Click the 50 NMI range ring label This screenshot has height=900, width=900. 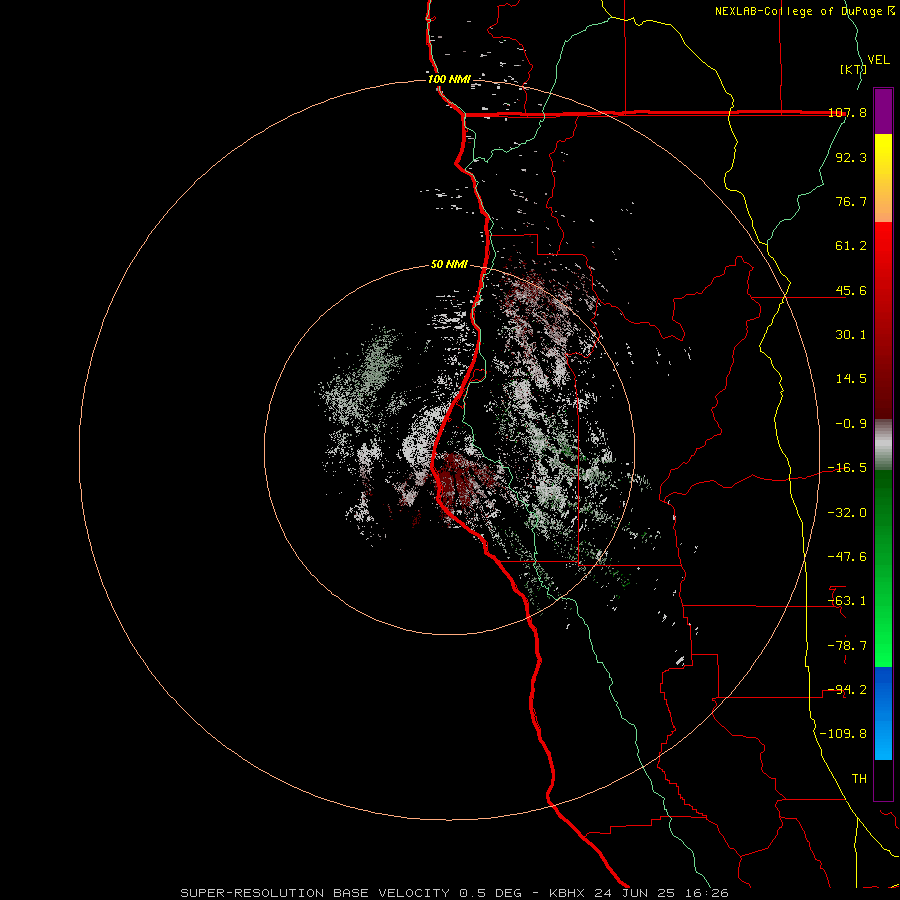(449, 264)
